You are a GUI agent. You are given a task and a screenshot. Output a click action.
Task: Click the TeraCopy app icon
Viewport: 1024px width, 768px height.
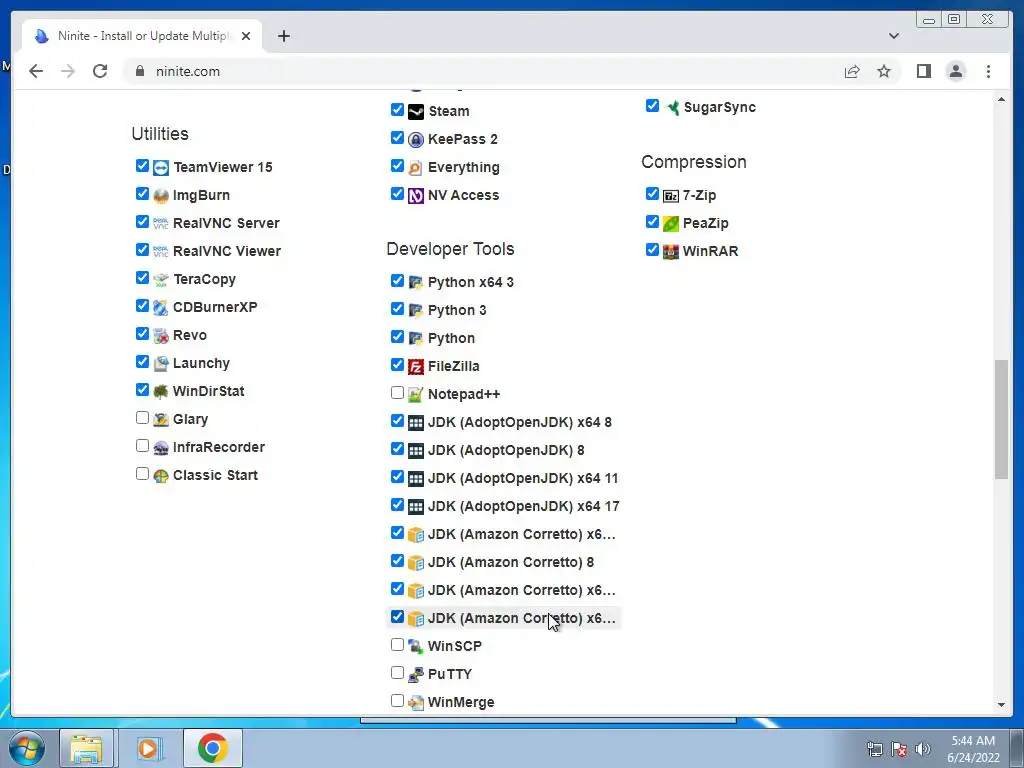tap(161, 280)
